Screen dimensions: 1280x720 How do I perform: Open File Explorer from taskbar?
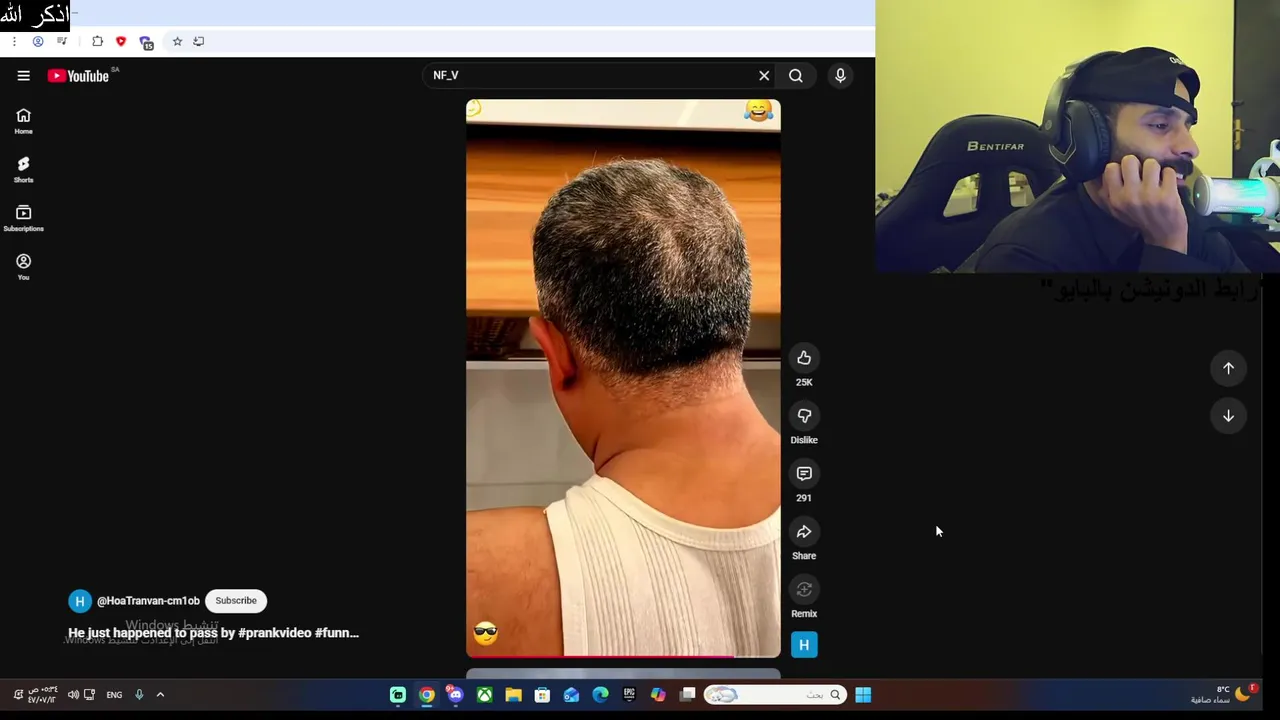(x=513, y=695)
